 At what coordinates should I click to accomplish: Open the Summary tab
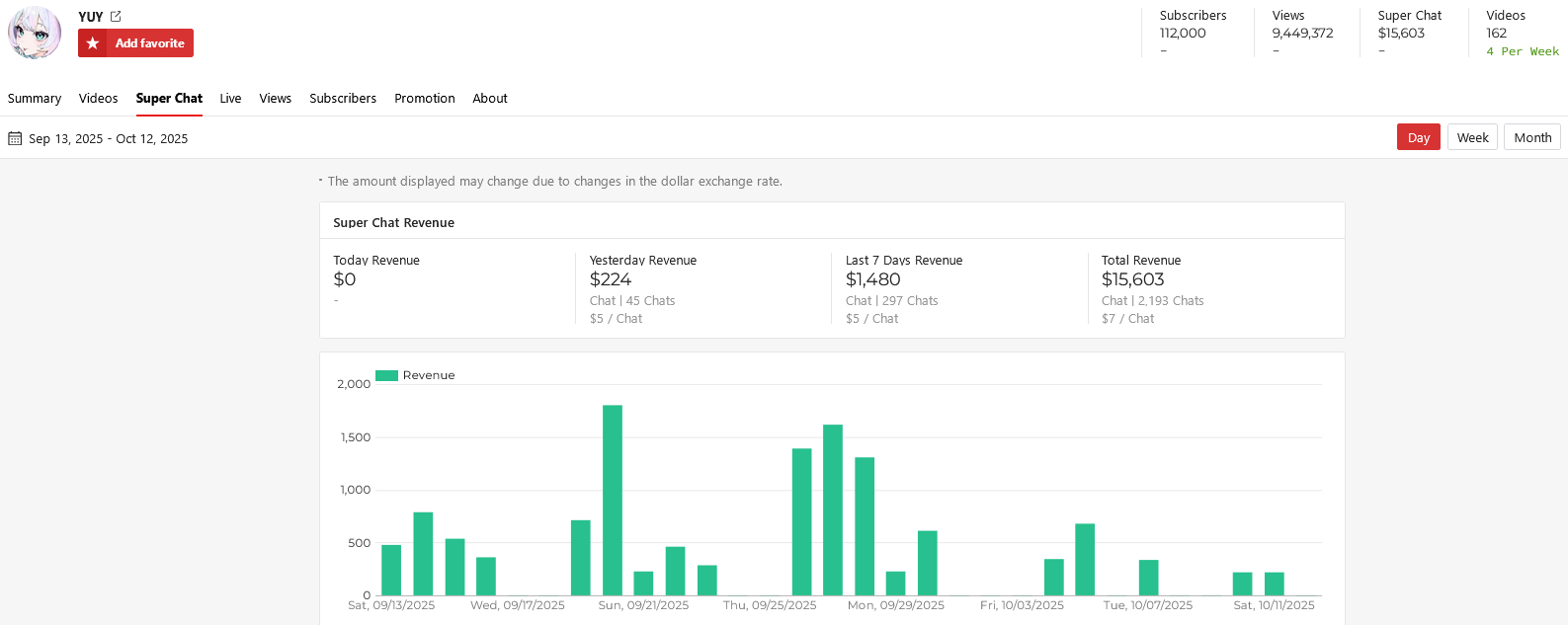click(35, 99)
